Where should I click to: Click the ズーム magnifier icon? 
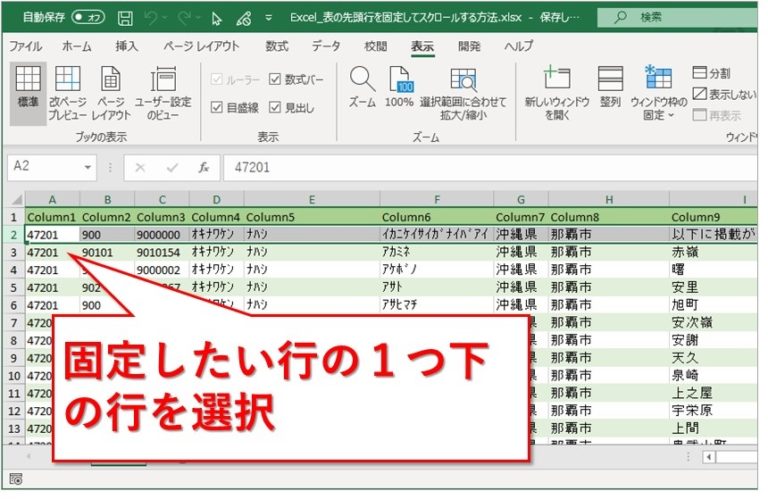362,87
